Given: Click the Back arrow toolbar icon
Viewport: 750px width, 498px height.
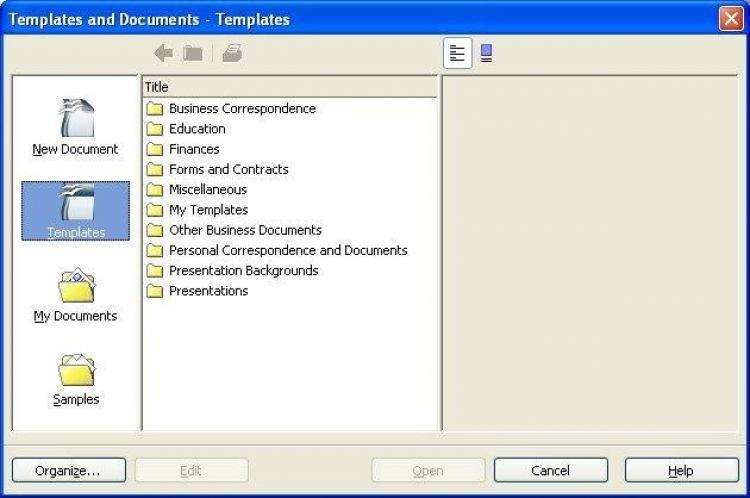Looking at the screenshot, I should click(163, 54).
